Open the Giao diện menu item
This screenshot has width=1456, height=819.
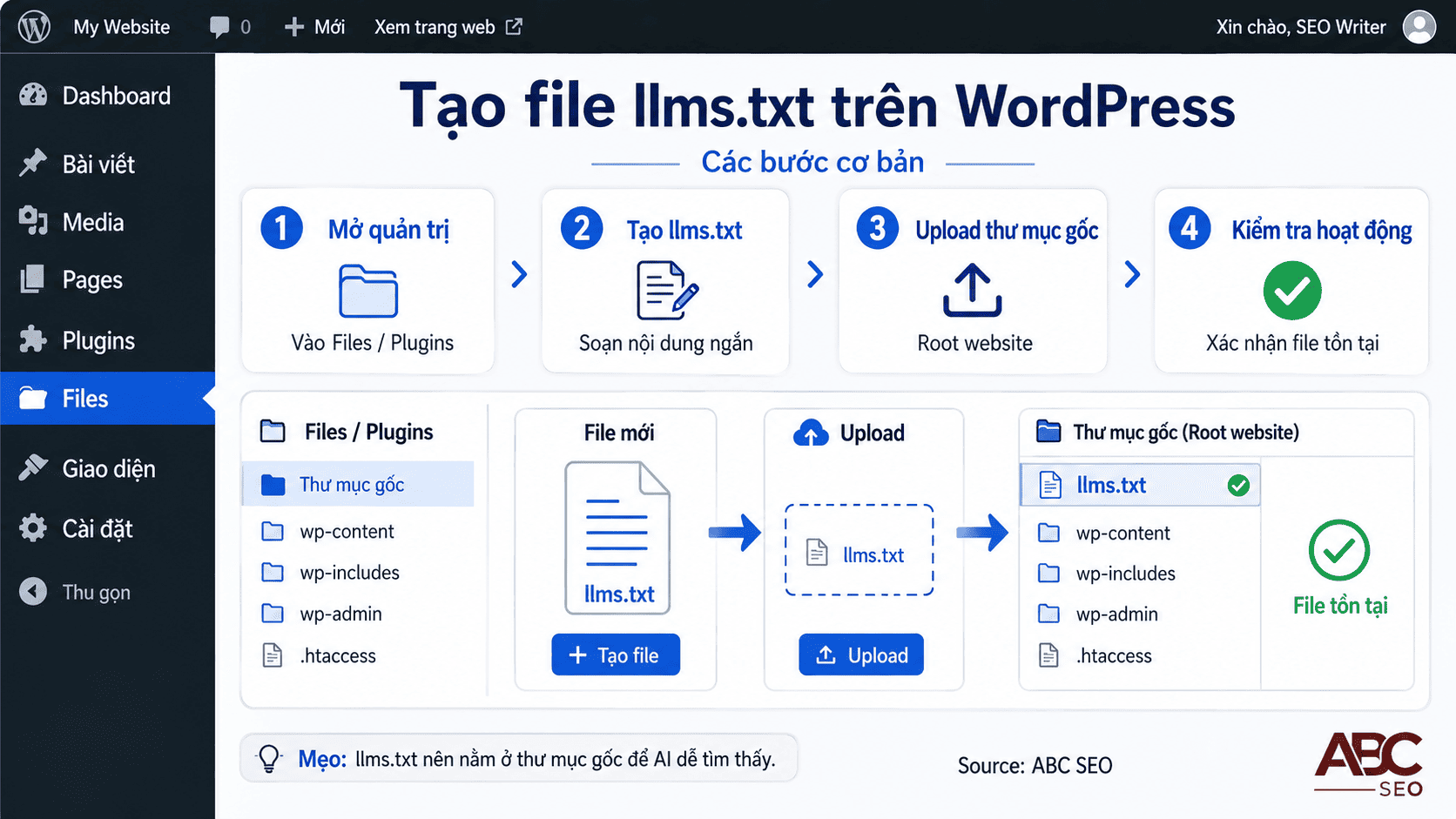click(107, 469)
